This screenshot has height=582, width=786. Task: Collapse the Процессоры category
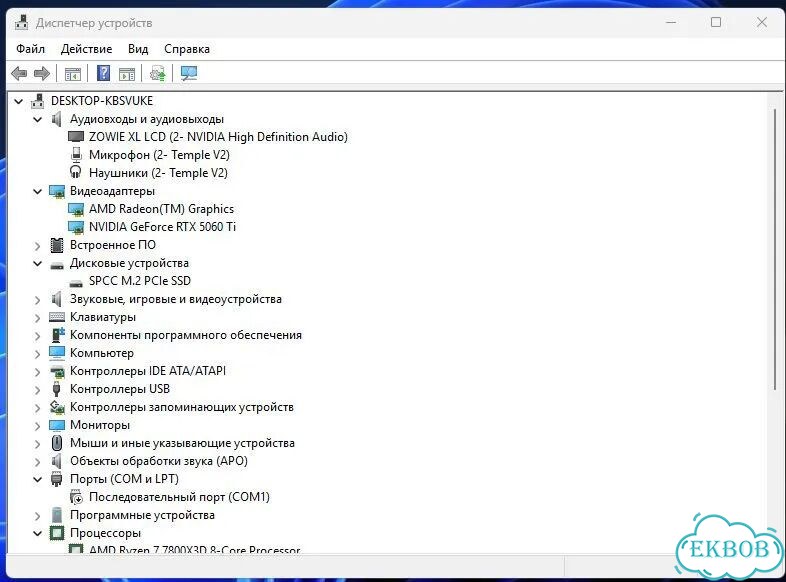pyautogui.click(x=38, y=533)
